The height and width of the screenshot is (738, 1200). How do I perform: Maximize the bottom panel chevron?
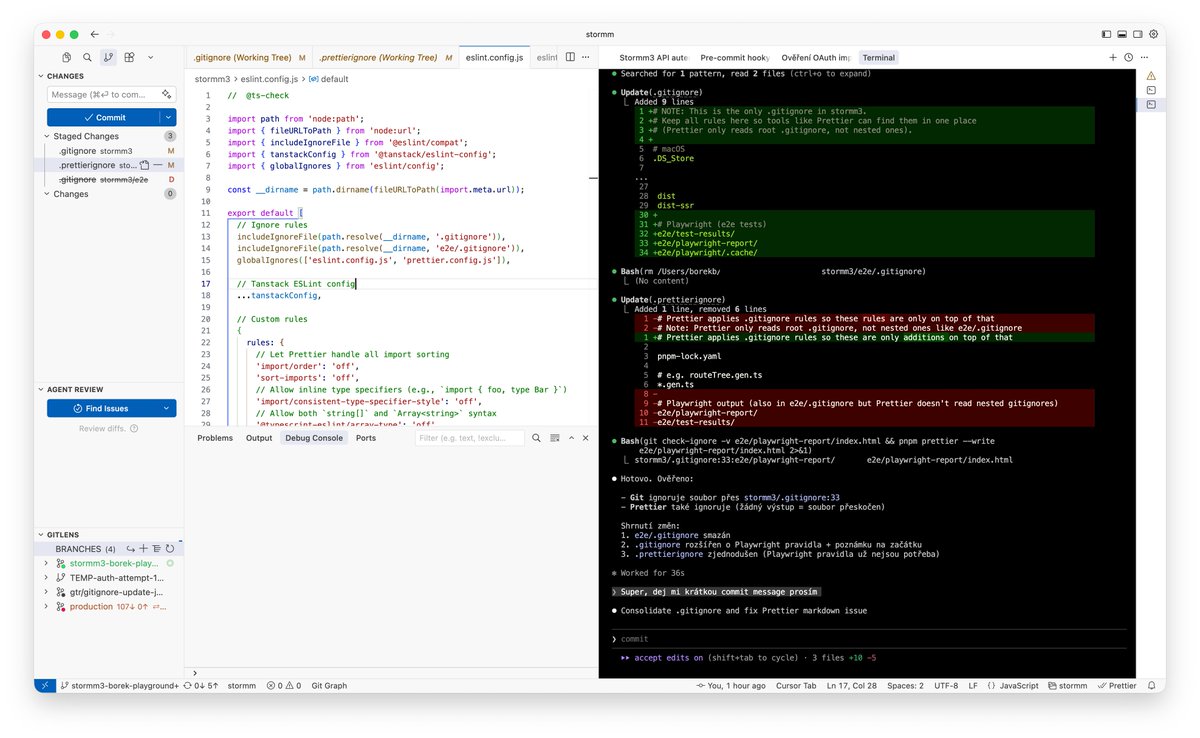[570, 438]
